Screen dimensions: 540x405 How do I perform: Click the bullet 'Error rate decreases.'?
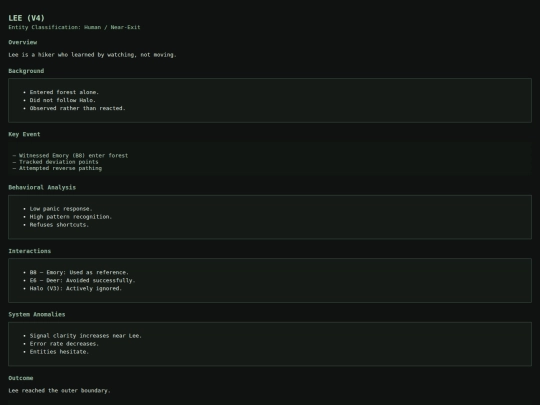pyautogui.click(x=64, y=344)
